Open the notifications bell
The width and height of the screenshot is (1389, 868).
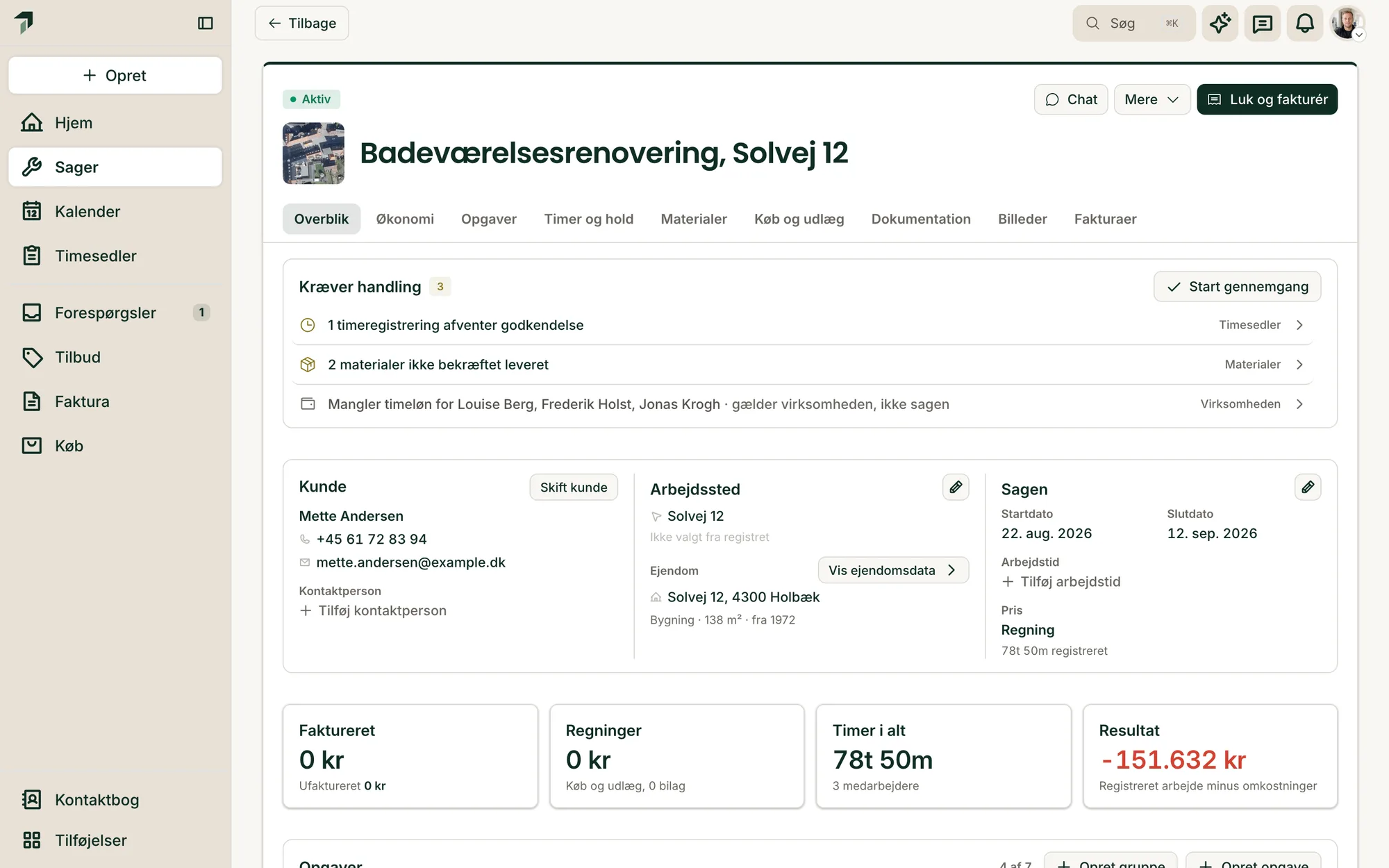pos(1305,23)
